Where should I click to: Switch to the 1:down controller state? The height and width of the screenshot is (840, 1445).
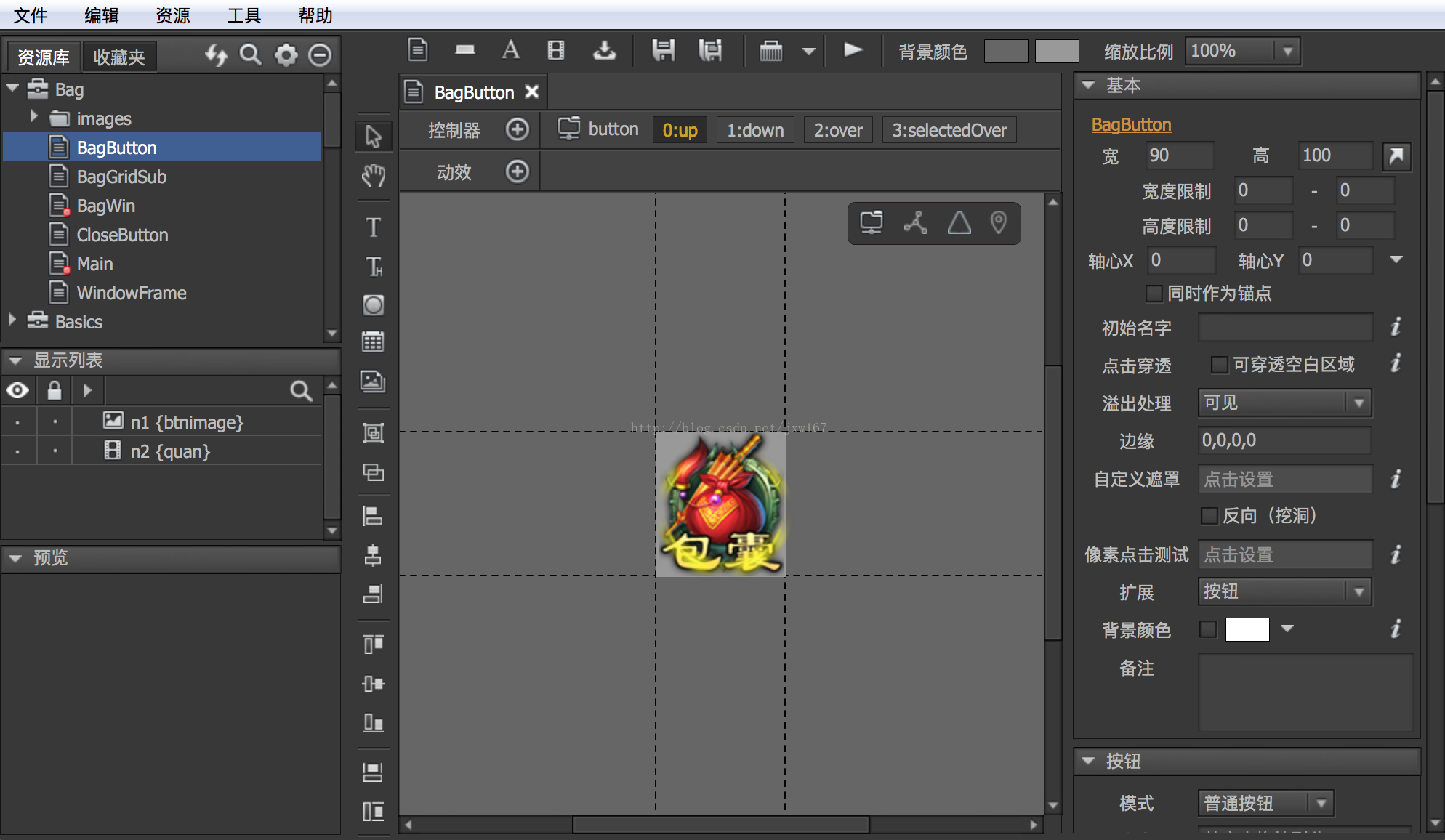click(x=755, y=129)
